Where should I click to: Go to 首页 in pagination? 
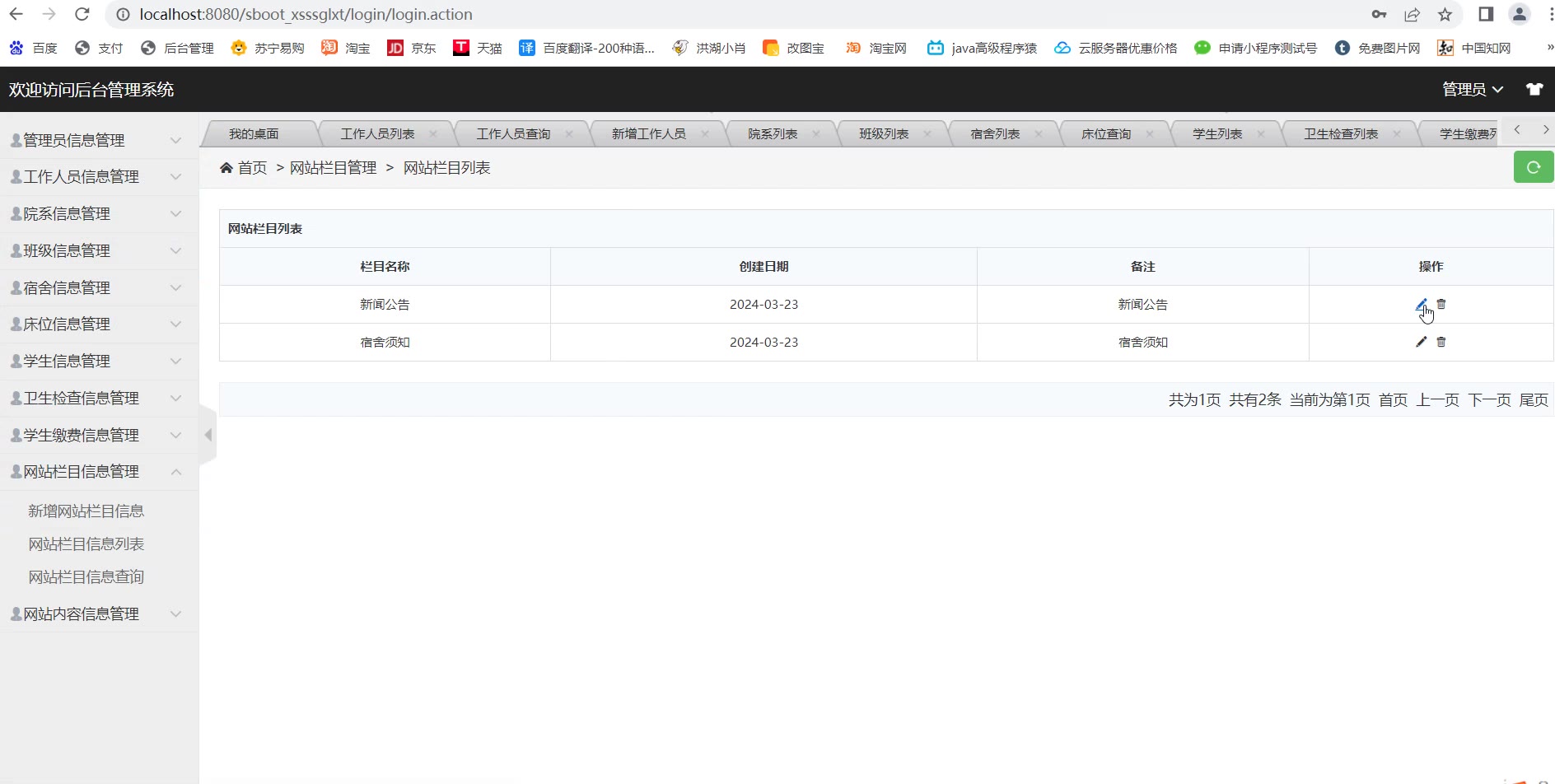click(1393, 400)
